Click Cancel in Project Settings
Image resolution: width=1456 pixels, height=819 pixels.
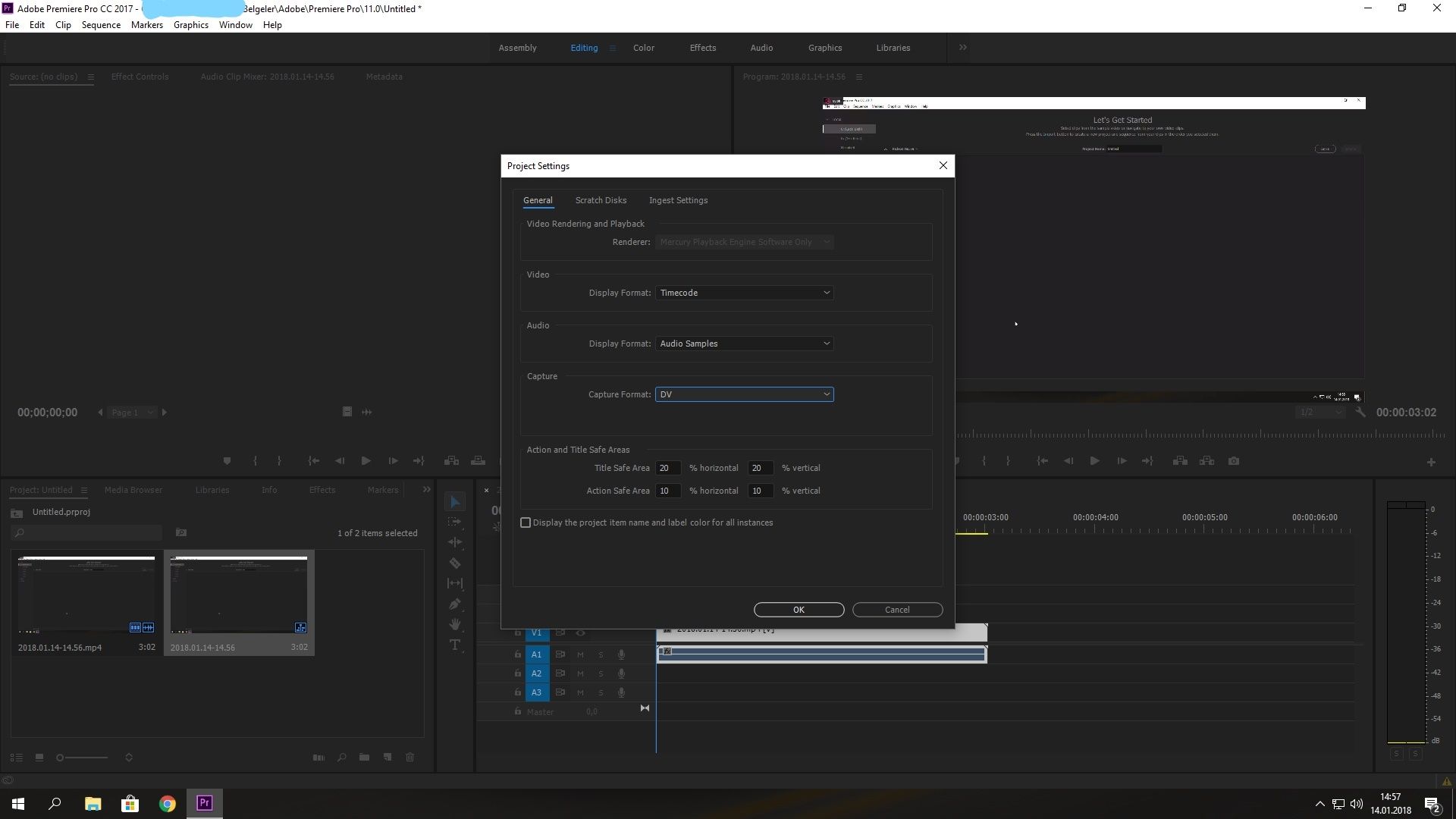pos(897,610)
